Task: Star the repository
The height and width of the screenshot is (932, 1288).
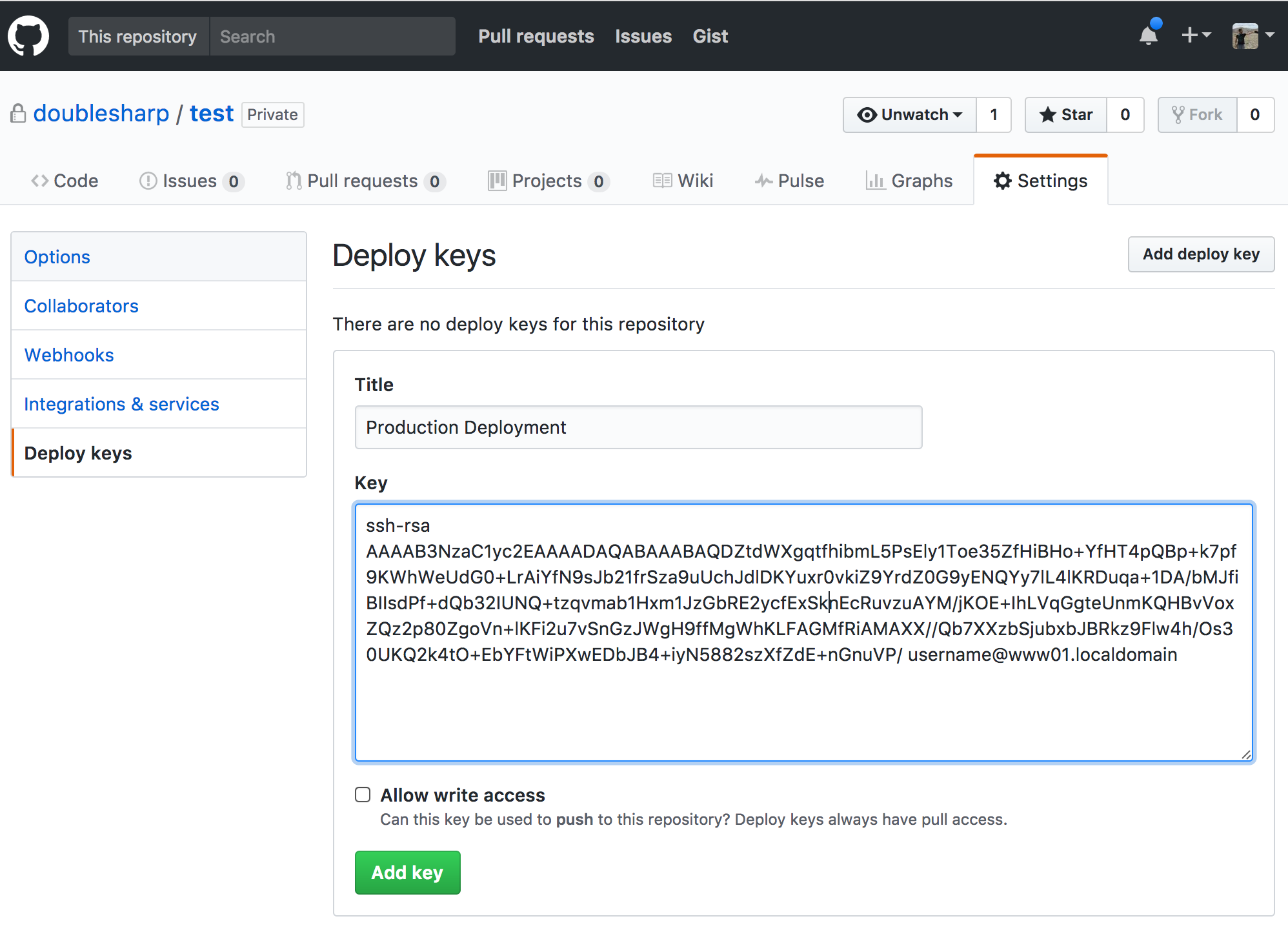Action: (x=1066, y=115)
